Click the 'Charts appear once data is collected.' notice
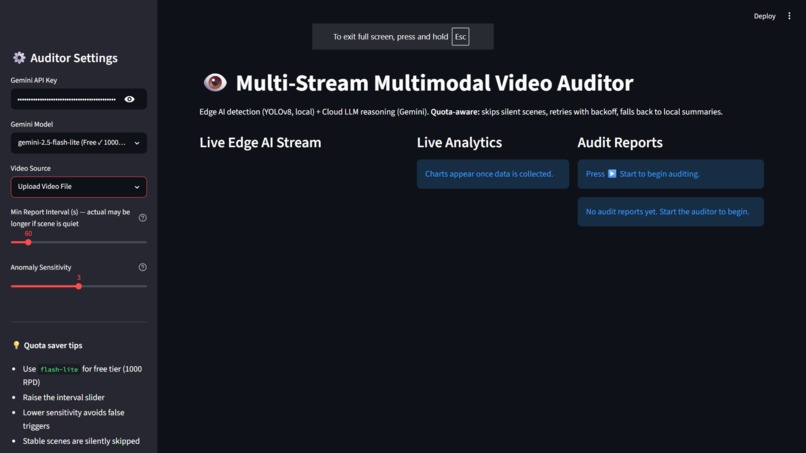Viewport: 806px width, 453px height. click(x=492, y=174)
